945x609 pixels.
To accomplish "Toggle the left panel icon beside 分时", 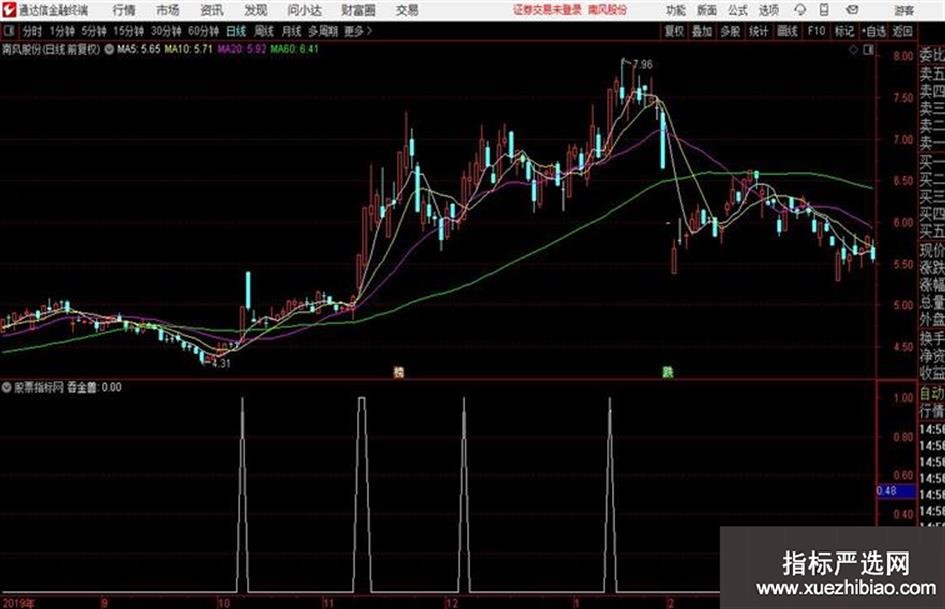I will [x=9, y=31].
